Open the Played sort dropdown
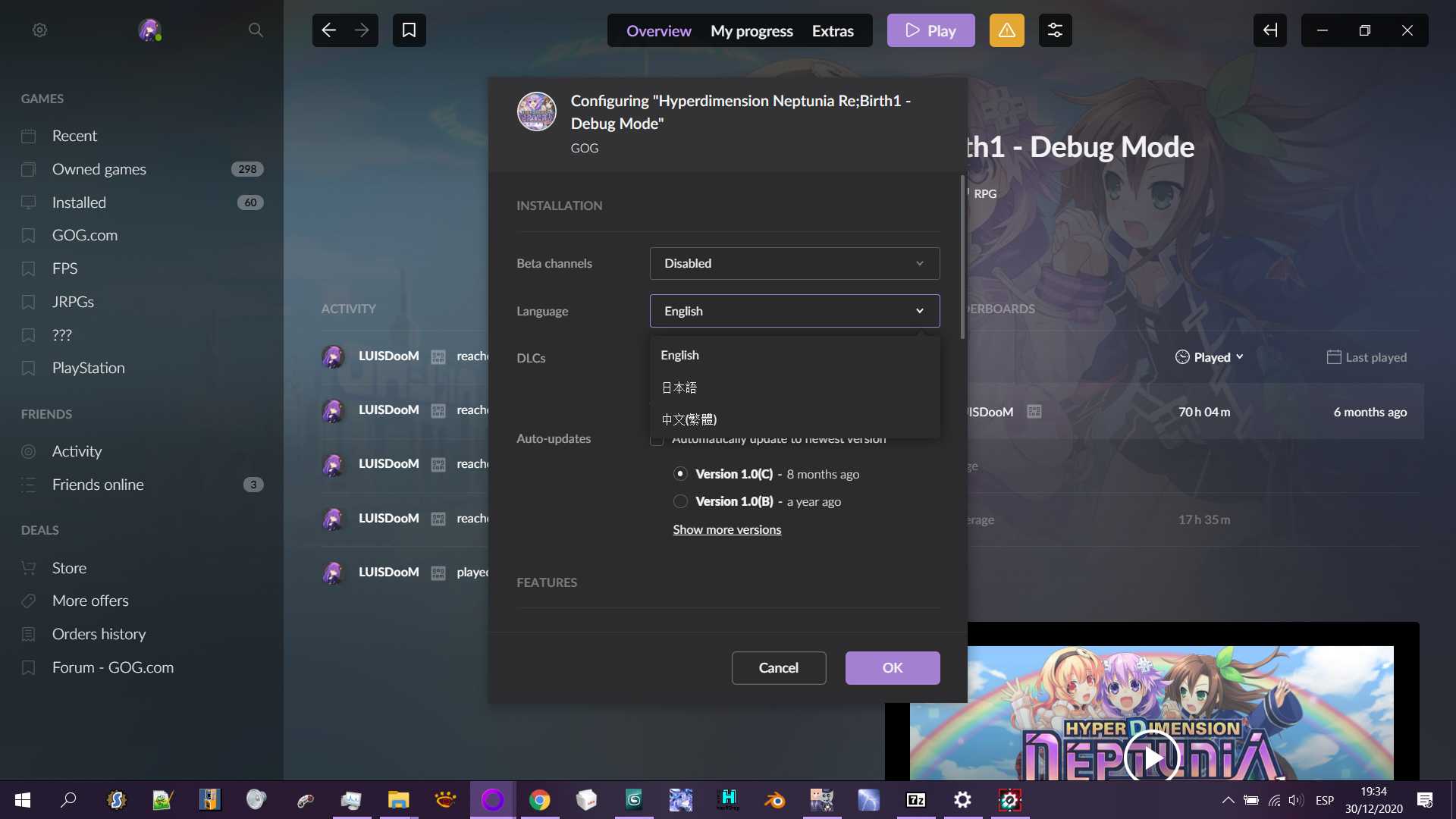1456x819 pixels. click(x=1210, y=357)
